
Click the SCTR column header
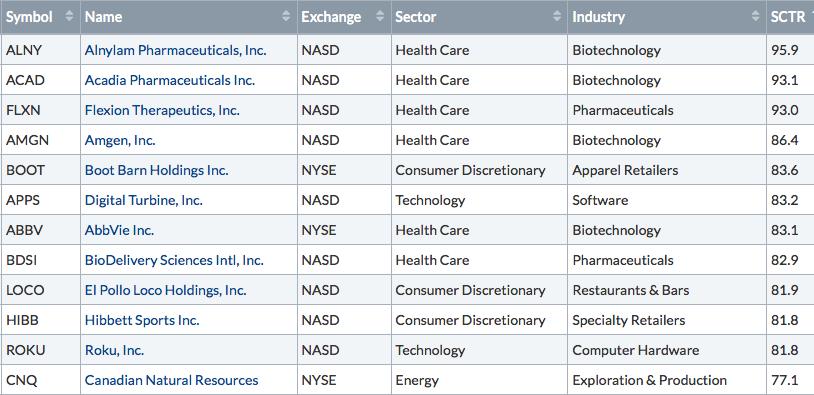(790, 17)
